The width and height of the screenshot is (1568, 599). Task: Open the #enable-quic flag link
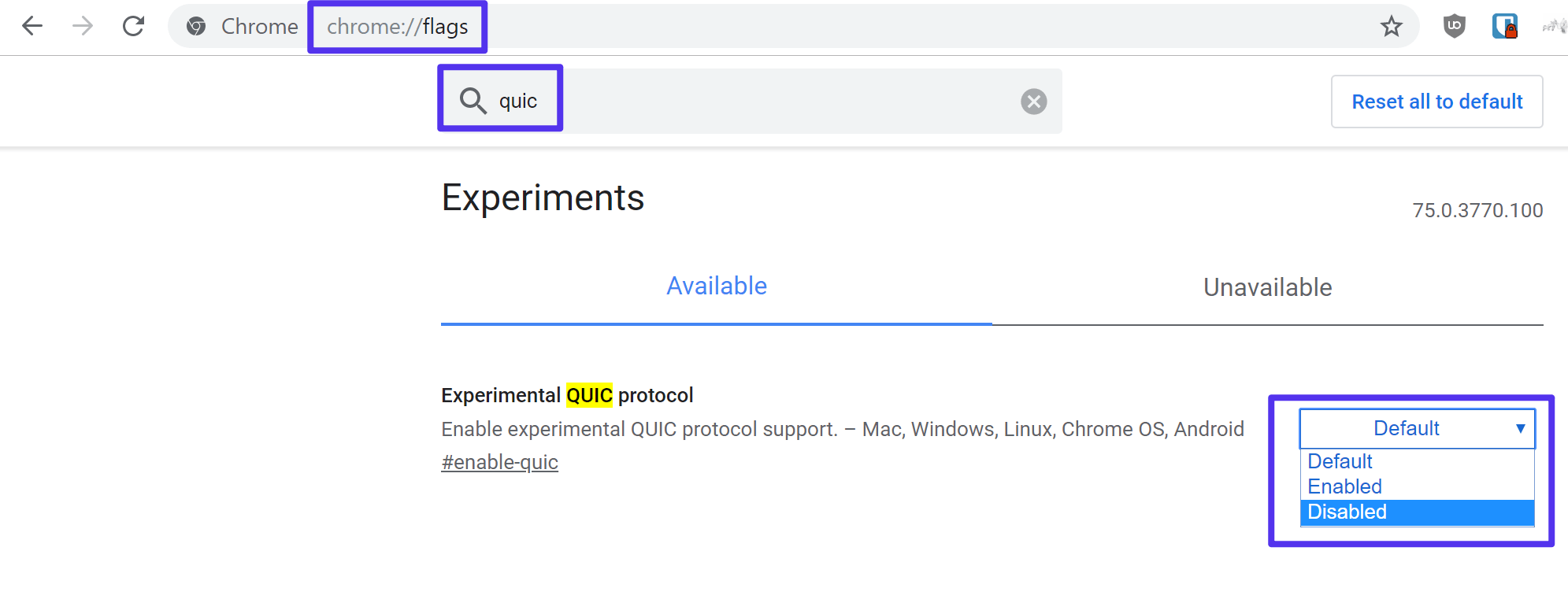pos(499,462)
